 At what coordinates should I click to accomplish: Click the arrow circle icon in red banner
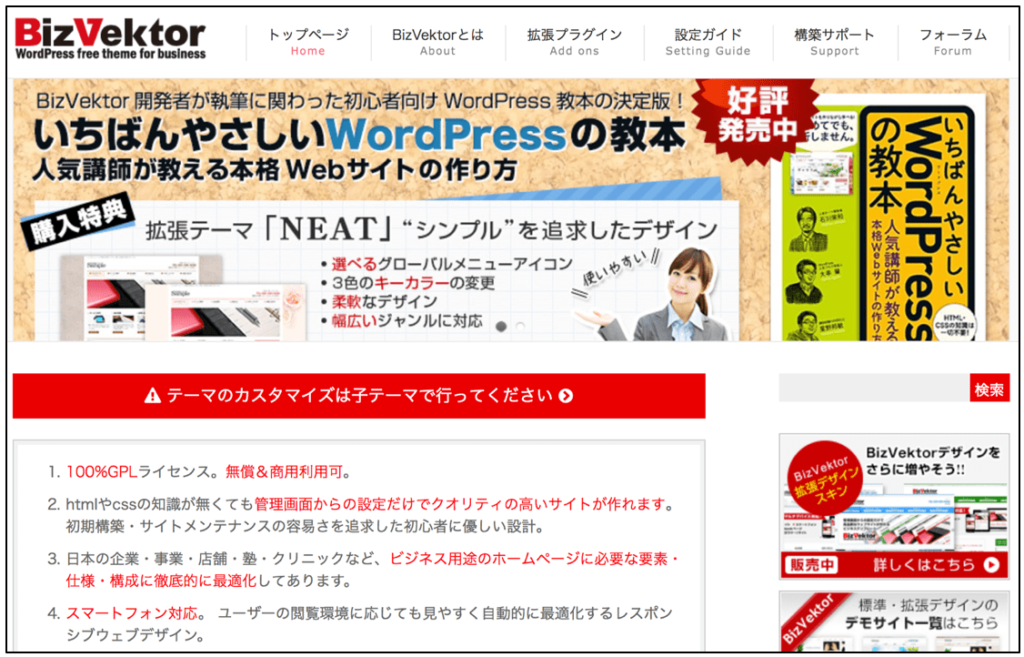click(x=566, y=396)
